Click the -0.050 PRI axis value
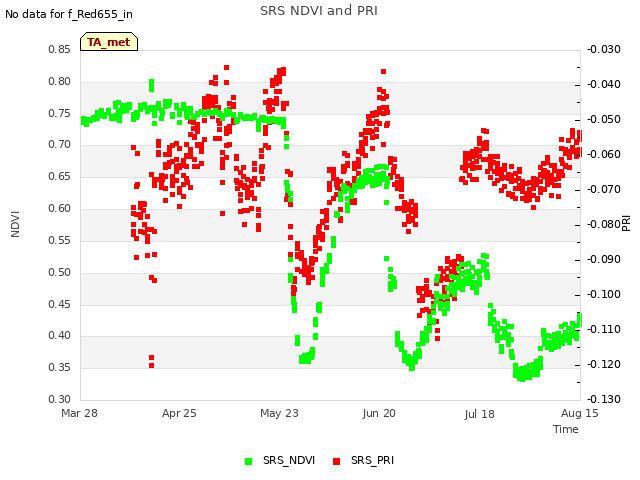 pos(604,120)
